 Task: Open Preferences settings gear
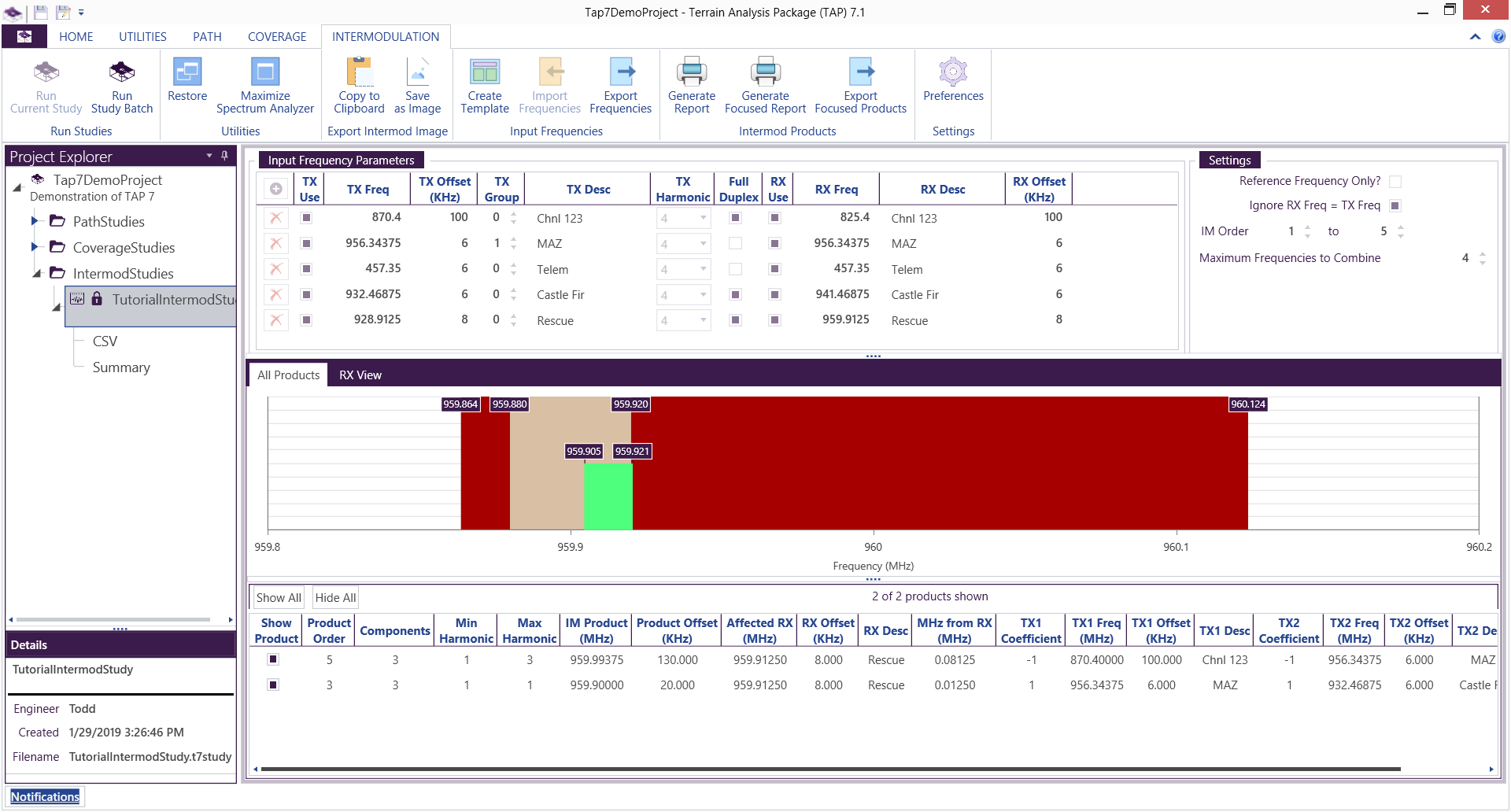[x=953, y=73]
